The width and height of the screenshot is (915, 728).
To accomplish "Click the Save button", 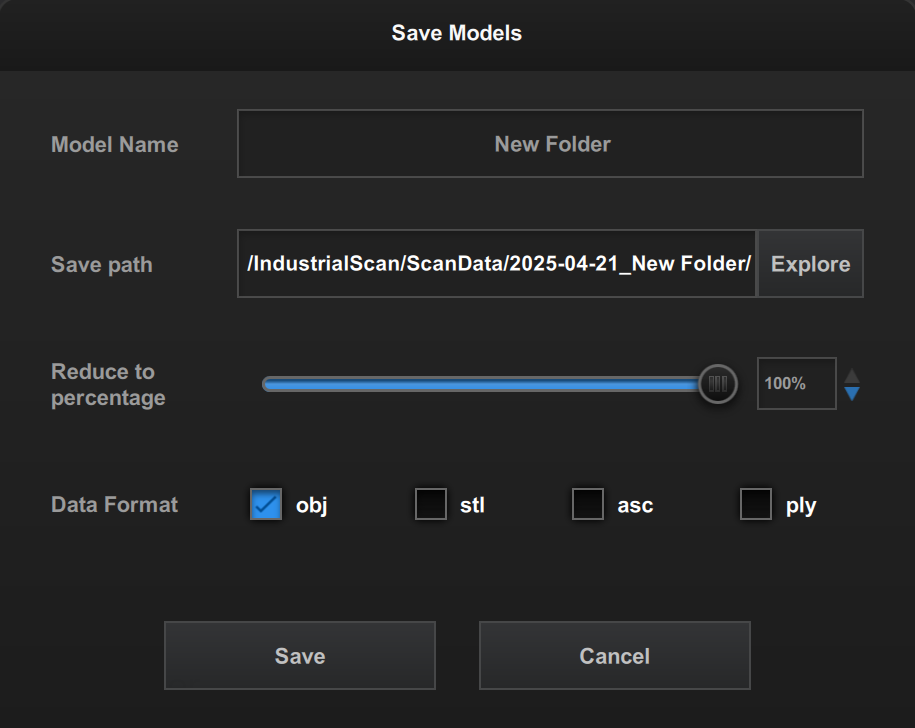I will point(300,656).
